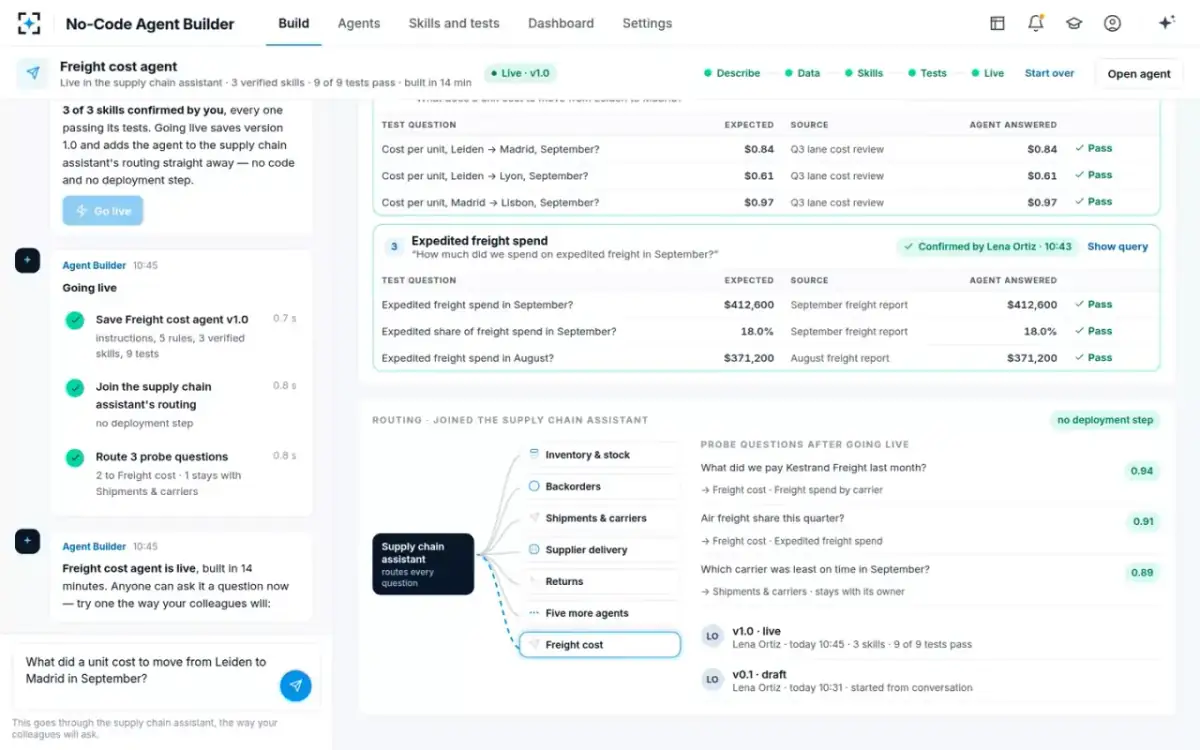1200x750 pixels.
Task: Click the 0.89 confidence score
Action: [1141, 573]
